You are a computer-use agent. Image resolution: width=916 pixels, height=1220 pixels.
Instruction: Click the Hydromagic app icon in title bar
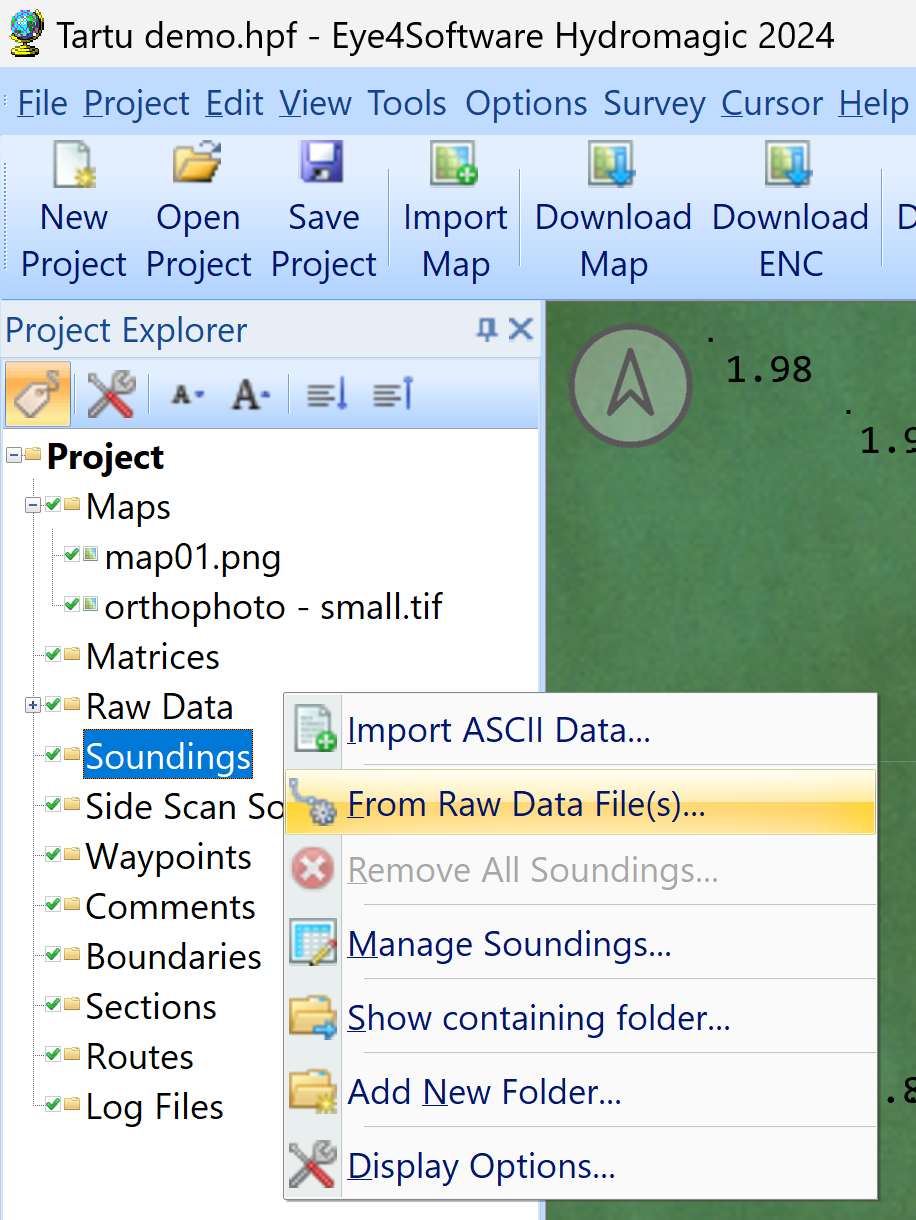pos(26,33)
